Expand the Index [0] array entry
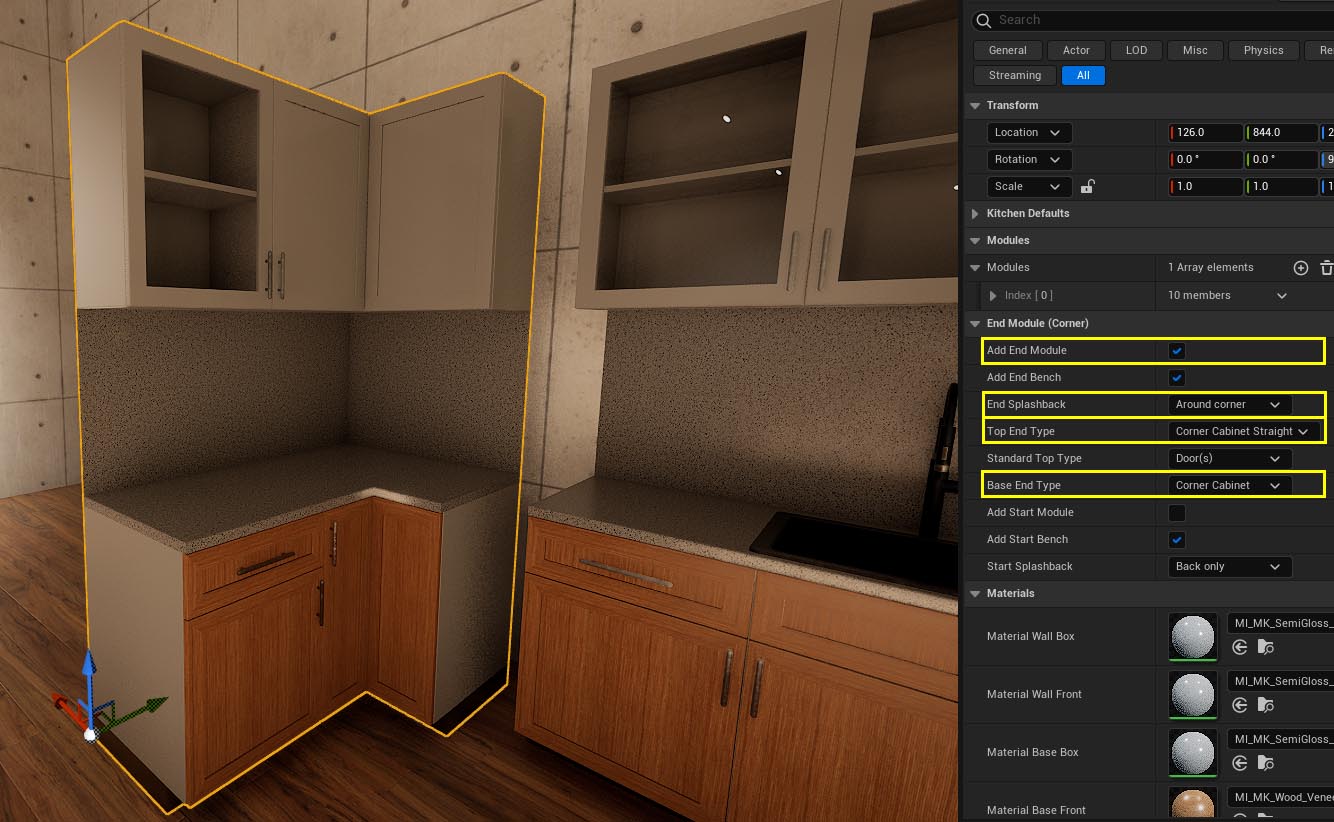The width and height of the screenshot is (1334, 822). tap(992, 295)
